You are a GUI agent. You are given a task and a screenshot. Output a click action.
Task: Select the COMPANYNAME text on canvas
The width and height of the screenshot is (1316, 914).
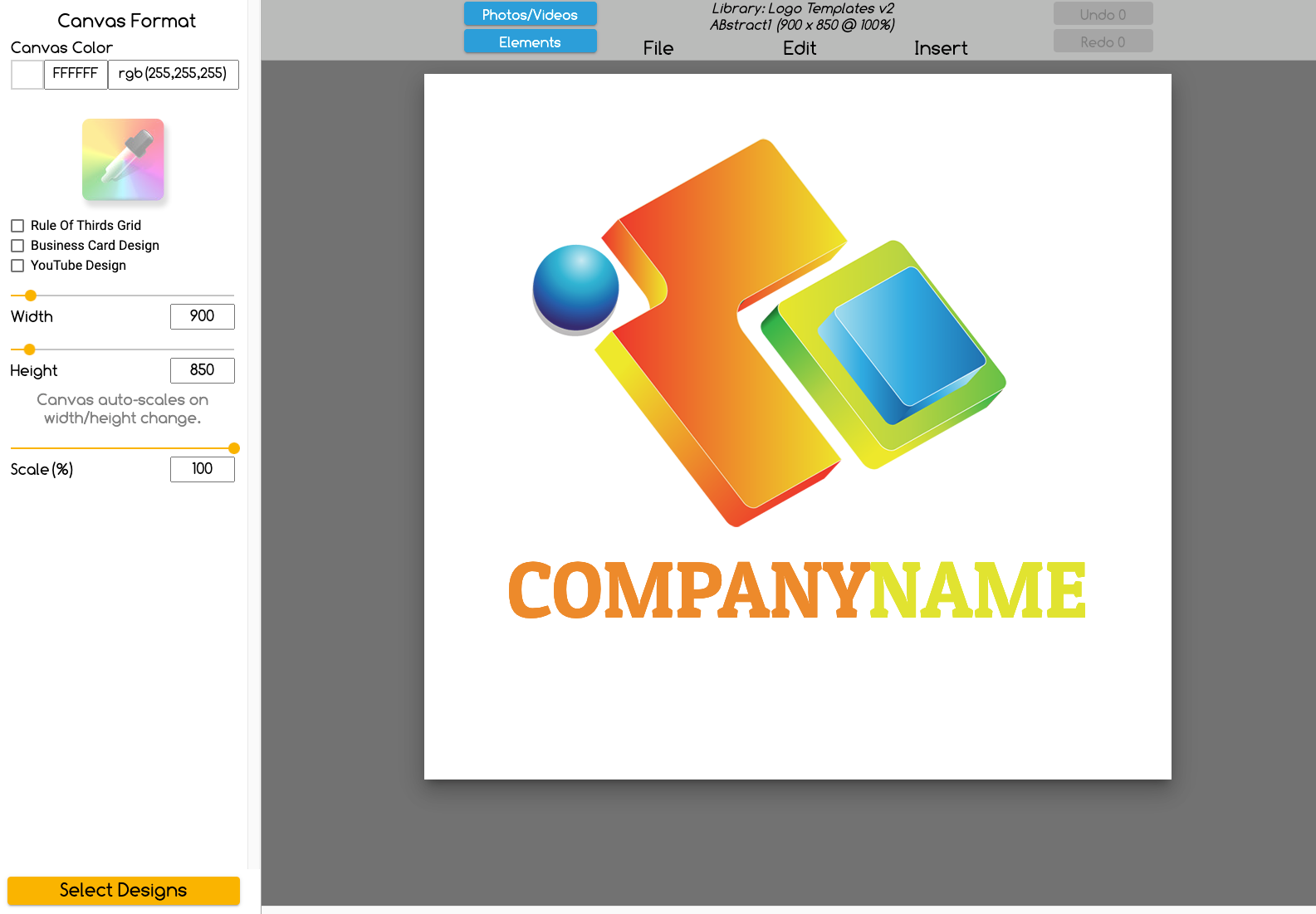click(x=796, y=590)
